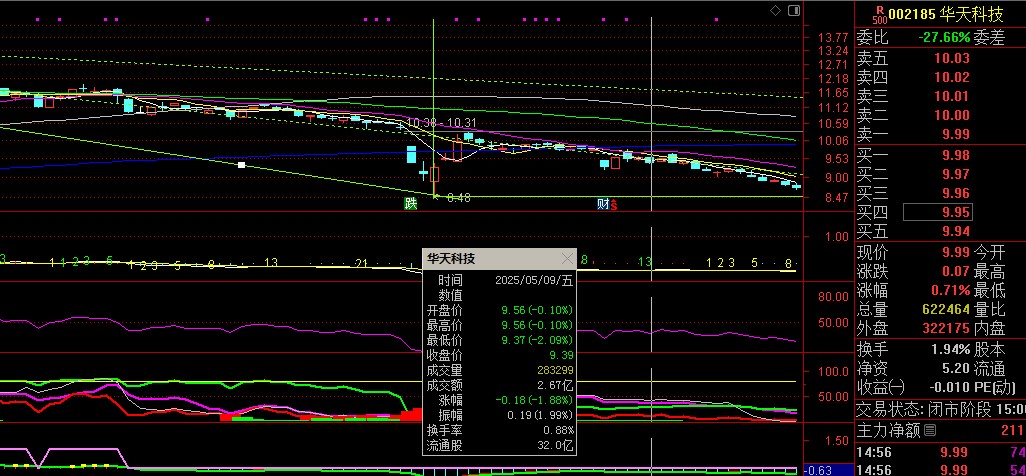This screenshot has height=476, width=1026.
Task: Click the popup 涨幅 value -0.18(-1.88%)
Action: (x=535, y=400)
